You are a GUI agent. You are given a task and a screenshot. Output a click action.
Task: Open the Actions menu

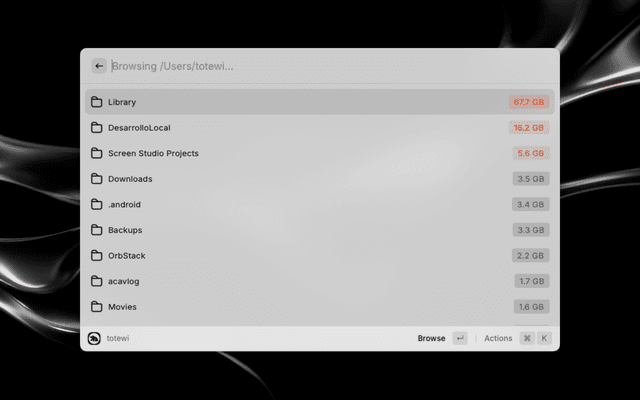pos(498,338)
